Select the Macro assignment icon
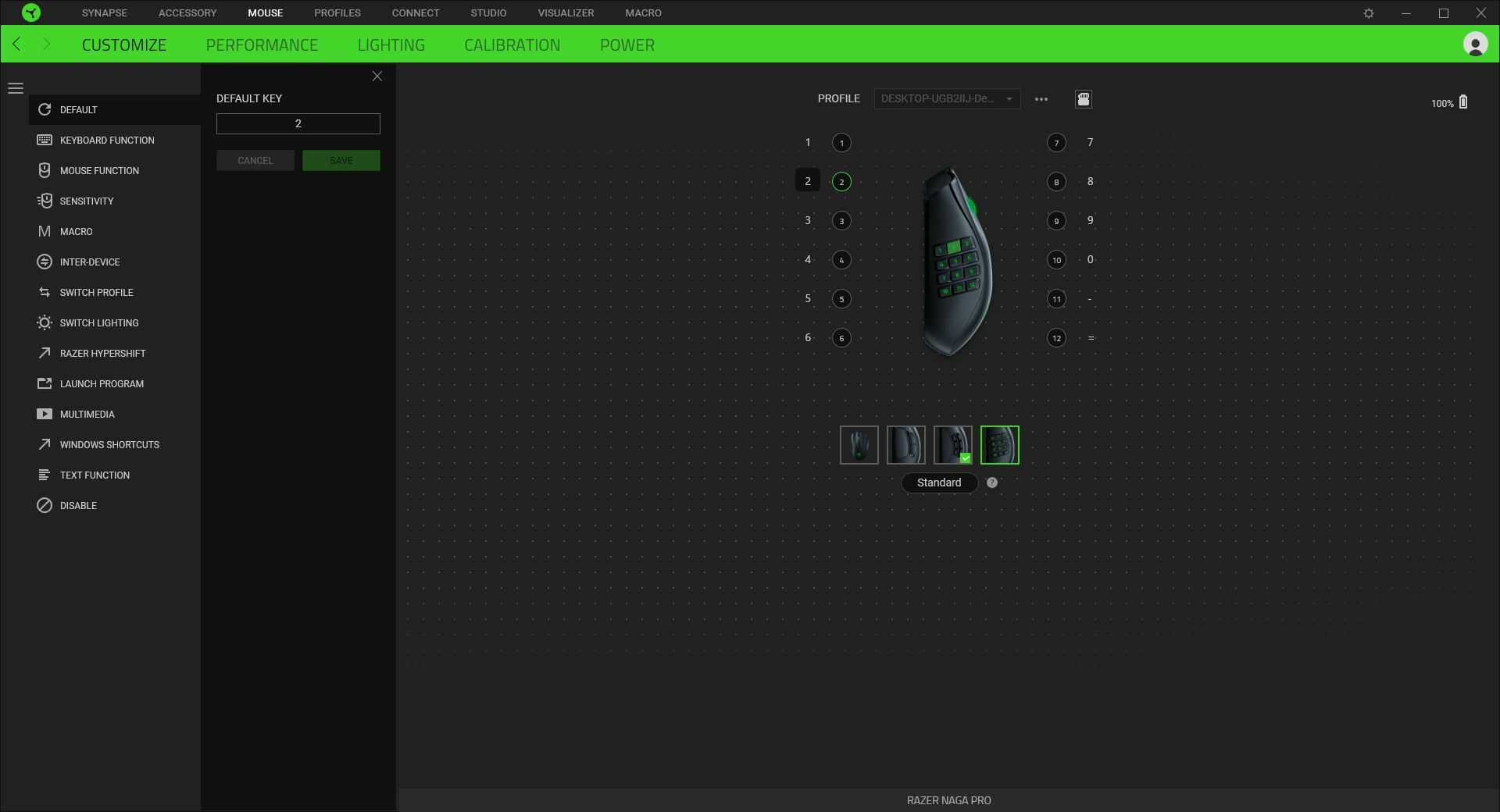1500x812 pixels. click(x=45, y=231)
